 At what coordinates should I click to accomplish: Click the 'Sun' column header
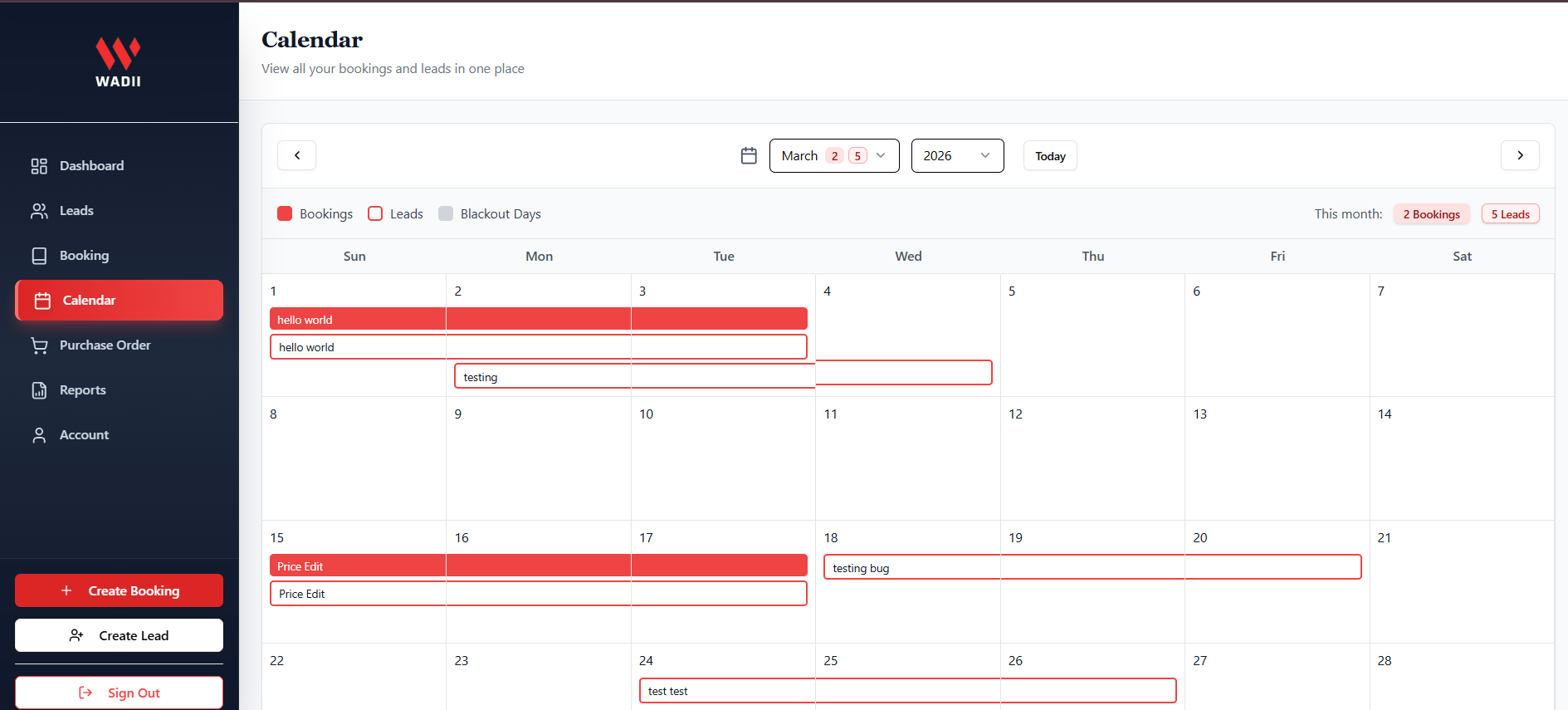354,257
